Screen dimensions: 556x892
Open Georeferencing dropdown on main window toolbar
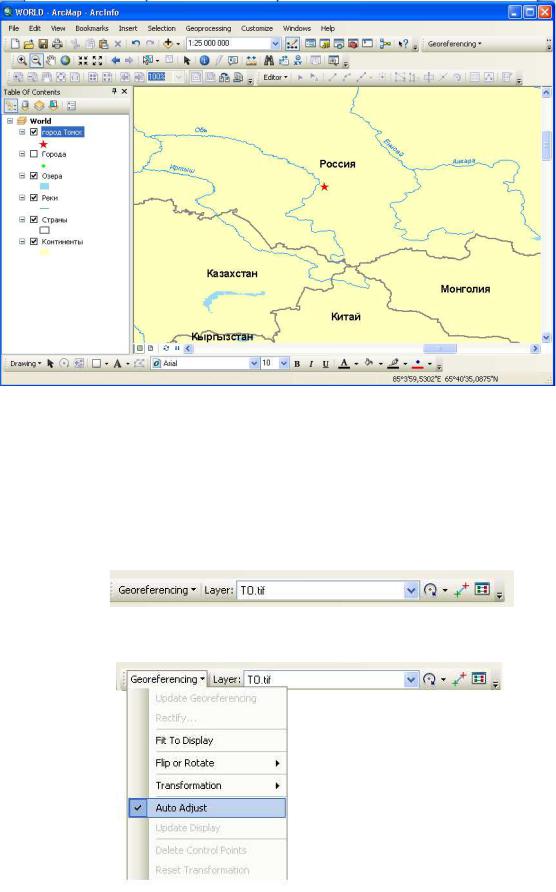click(455, 44)
